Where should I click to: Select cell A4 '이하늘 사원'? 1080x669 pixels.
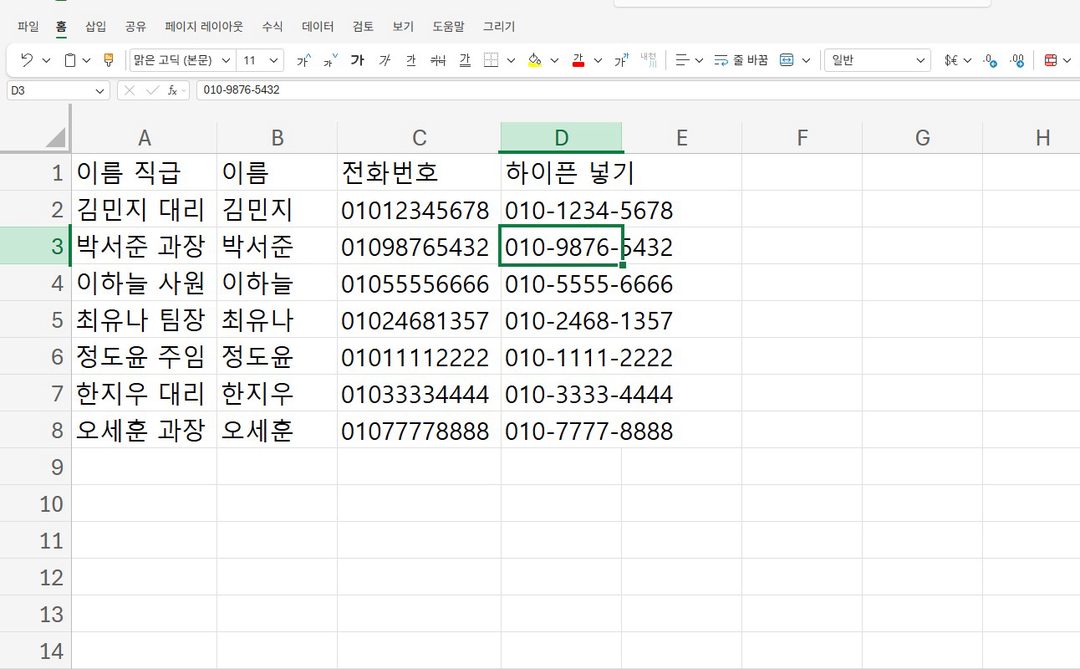point(144,283)
